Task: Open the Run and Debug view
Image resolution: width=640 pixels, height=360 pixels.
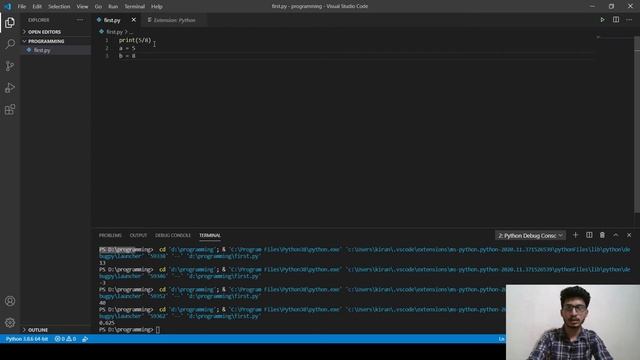Action: [10, 88]
